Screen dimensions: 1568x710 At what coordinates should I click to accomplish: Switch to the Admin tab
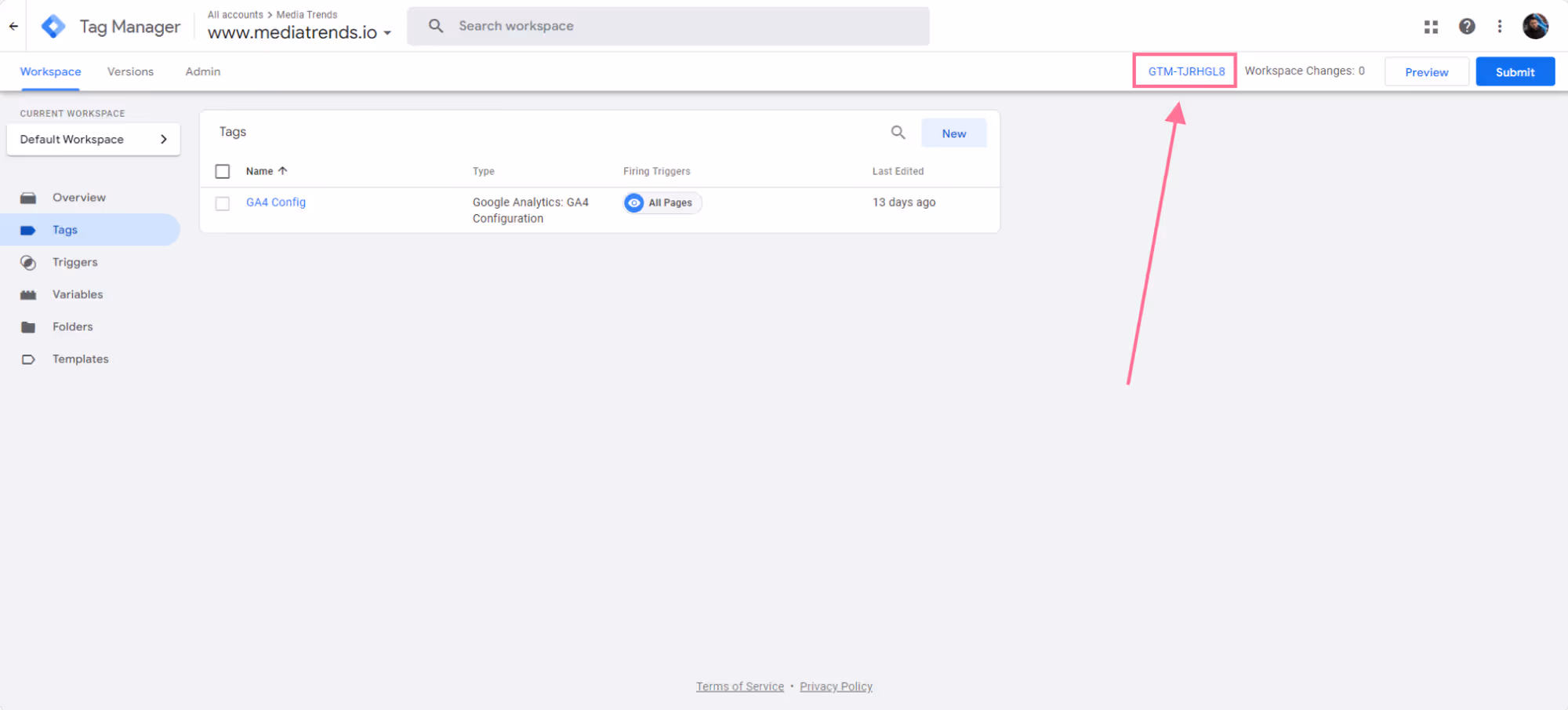pos(202,71)
